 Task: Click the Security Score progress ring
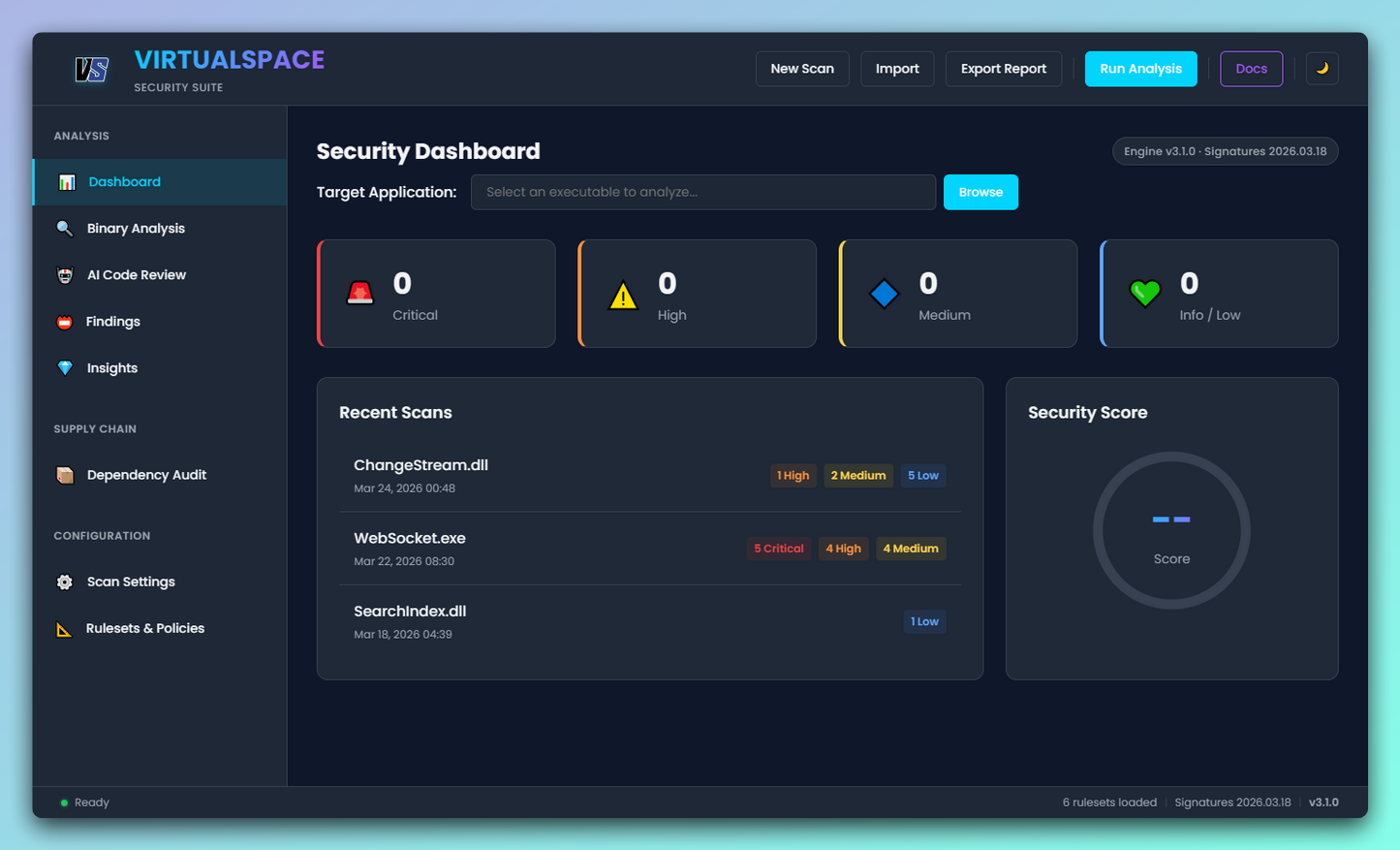(1171, 530)
